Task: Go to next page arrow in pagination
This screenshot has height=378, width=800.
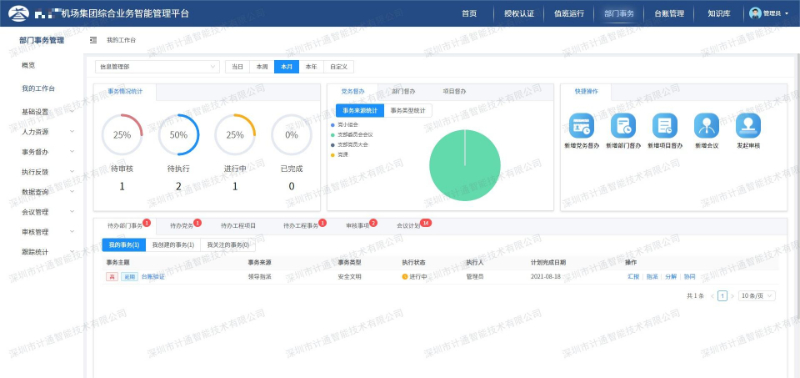Action: pyautogui.click(x=732, y=296)
